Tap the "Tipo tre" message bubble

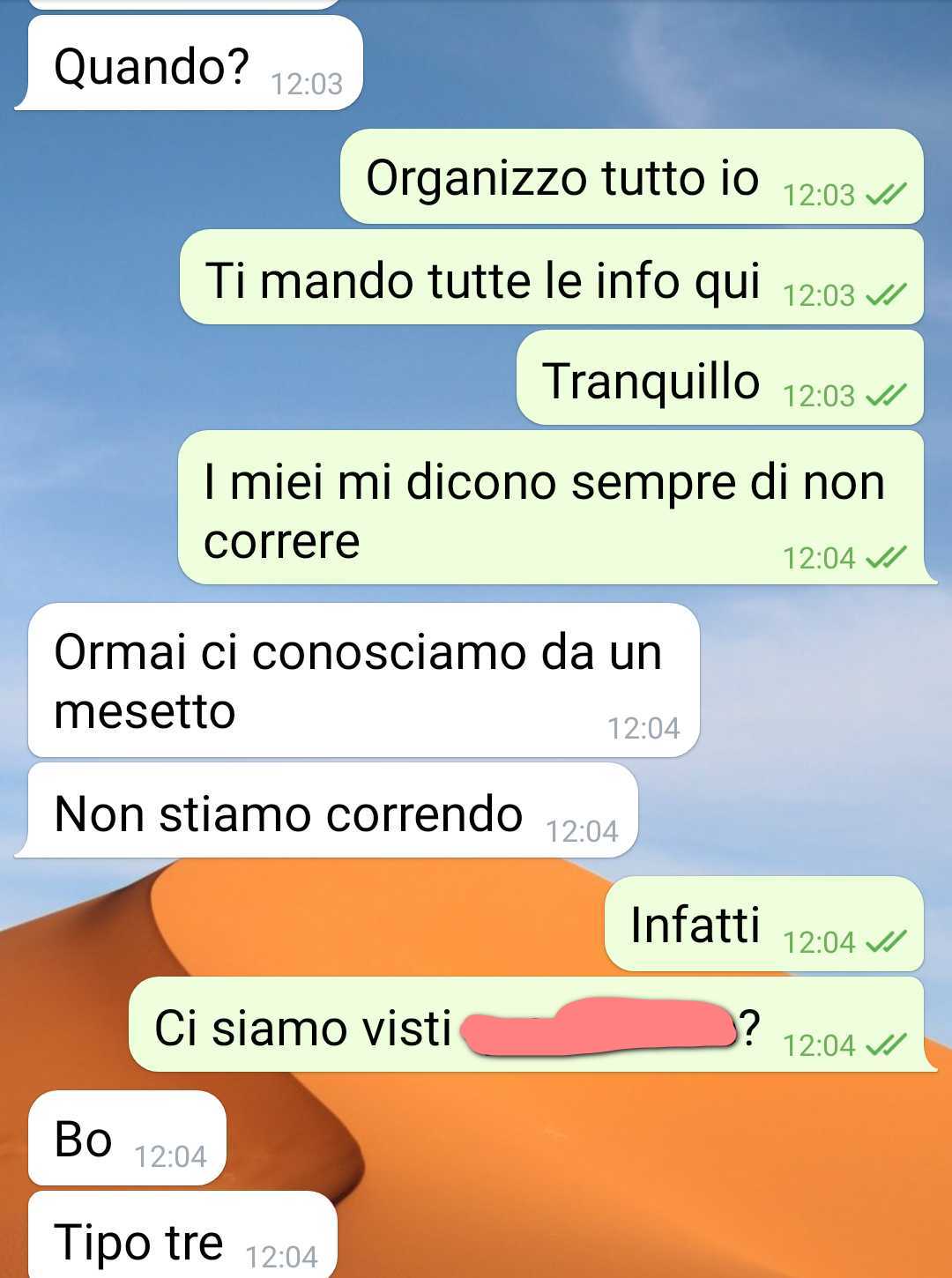[x=182, y=1236]
